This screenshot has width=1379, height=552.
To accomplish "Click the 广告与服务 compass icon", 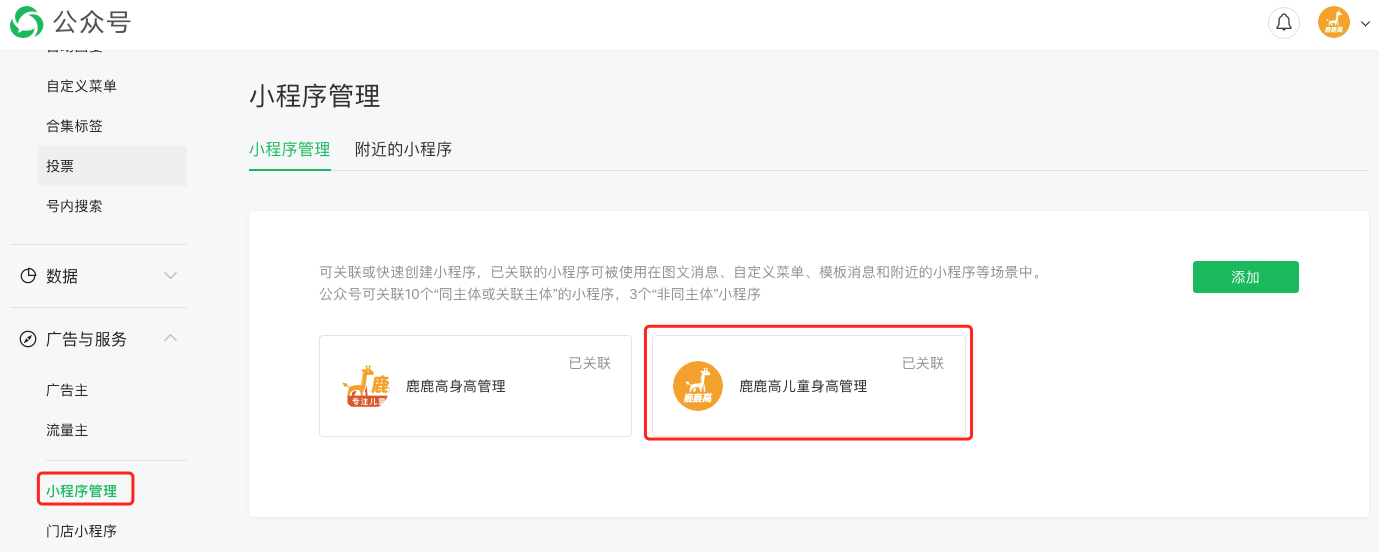I will coord(29,339).
